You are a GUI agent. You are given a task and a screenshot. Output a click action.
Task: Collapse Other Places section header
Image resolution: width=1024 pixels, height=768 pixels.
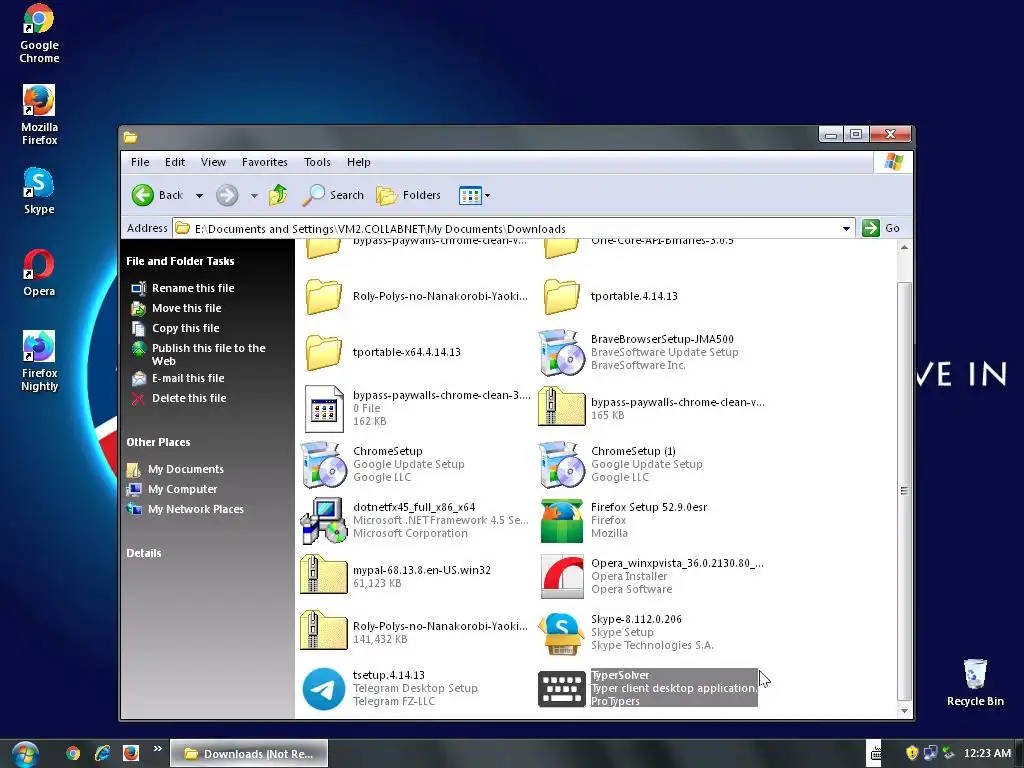158,442
